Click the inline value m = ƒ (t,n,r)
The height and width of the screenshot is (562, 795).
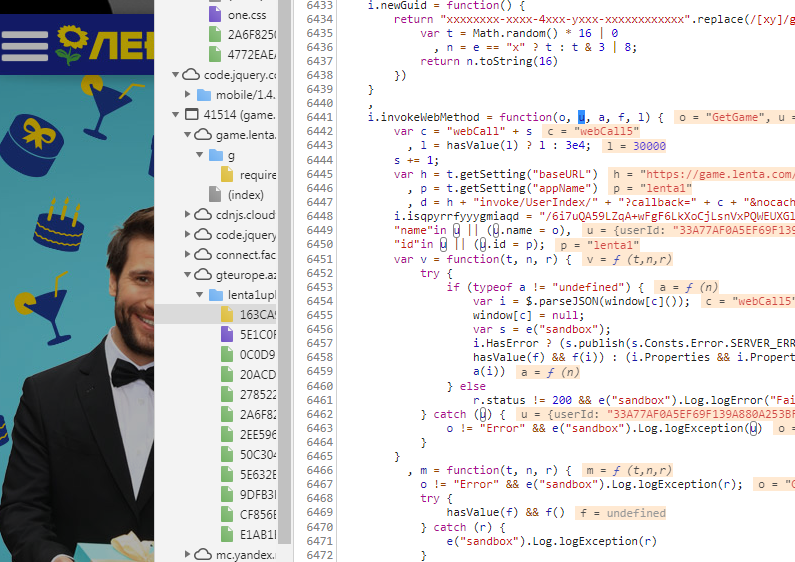[x=629, y=470]
